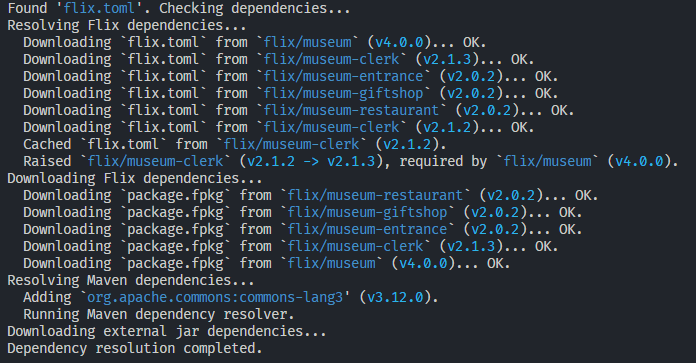Image resolution: width=696 pixels, height=363 pixels.
Task: Click 'OK.' in the museum-restaurant flix.toml line
Action: pyautogui.click(x=562, y=110)
